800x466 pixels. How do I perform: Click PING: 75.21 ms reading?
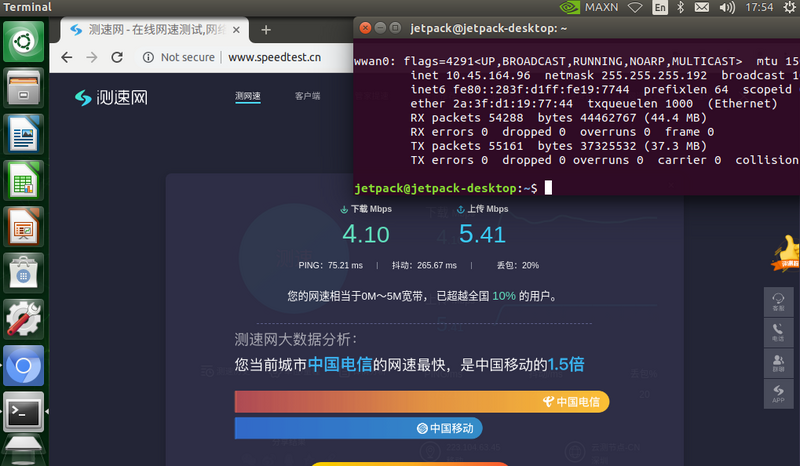point(331,265)
